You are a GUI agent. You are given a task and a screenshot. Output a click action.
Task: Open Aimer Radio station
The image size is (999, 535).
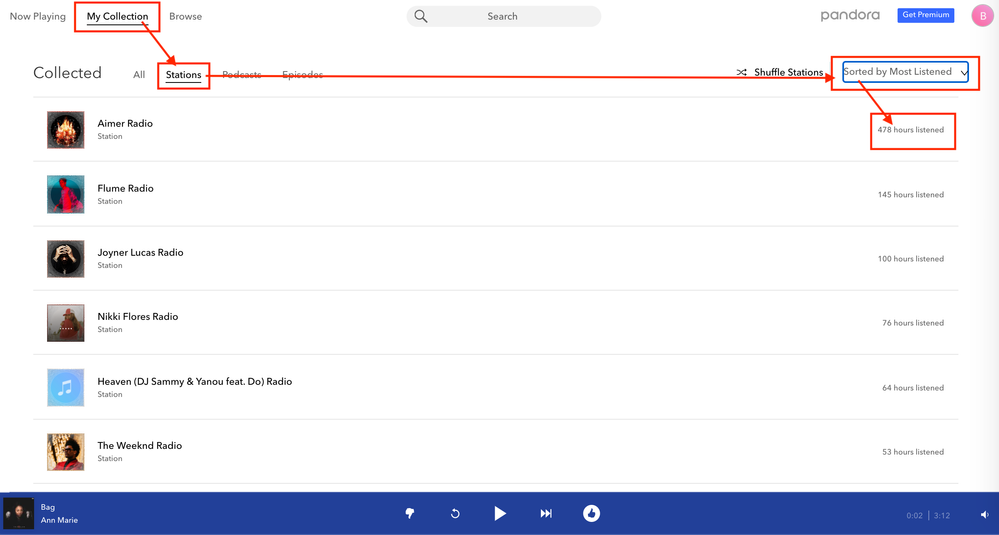pyautogui.click(x=125, y=124)
